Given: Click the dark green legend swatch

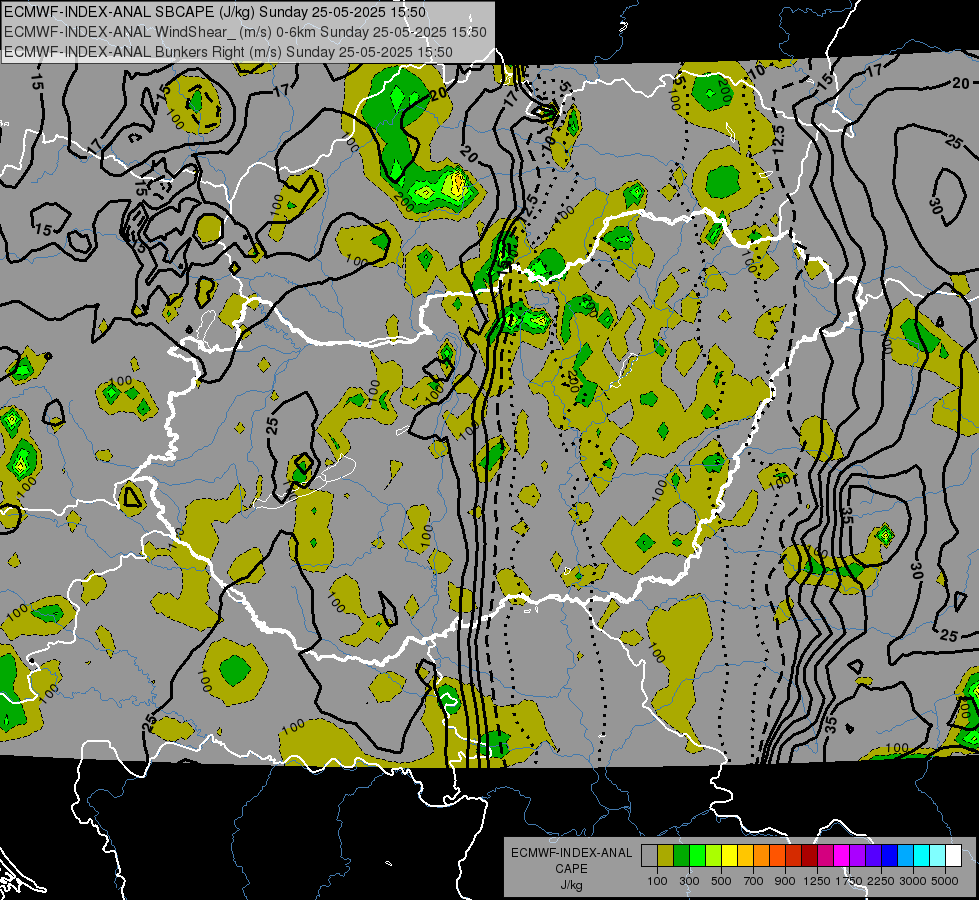Looking at the screenshot, I should point(681,856).
